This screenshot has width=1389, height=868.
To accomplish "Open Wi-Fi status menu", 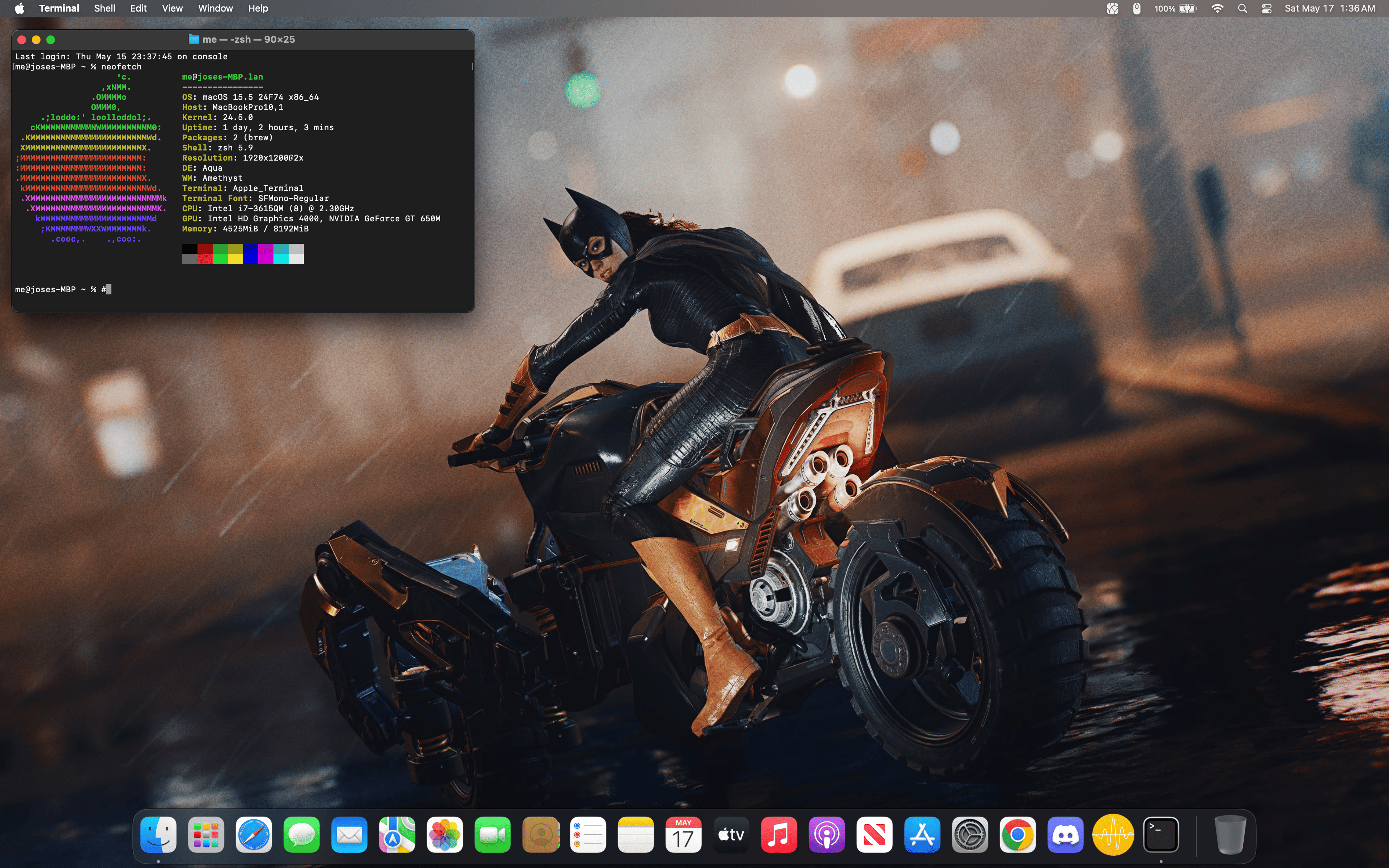I will 1217,9.
